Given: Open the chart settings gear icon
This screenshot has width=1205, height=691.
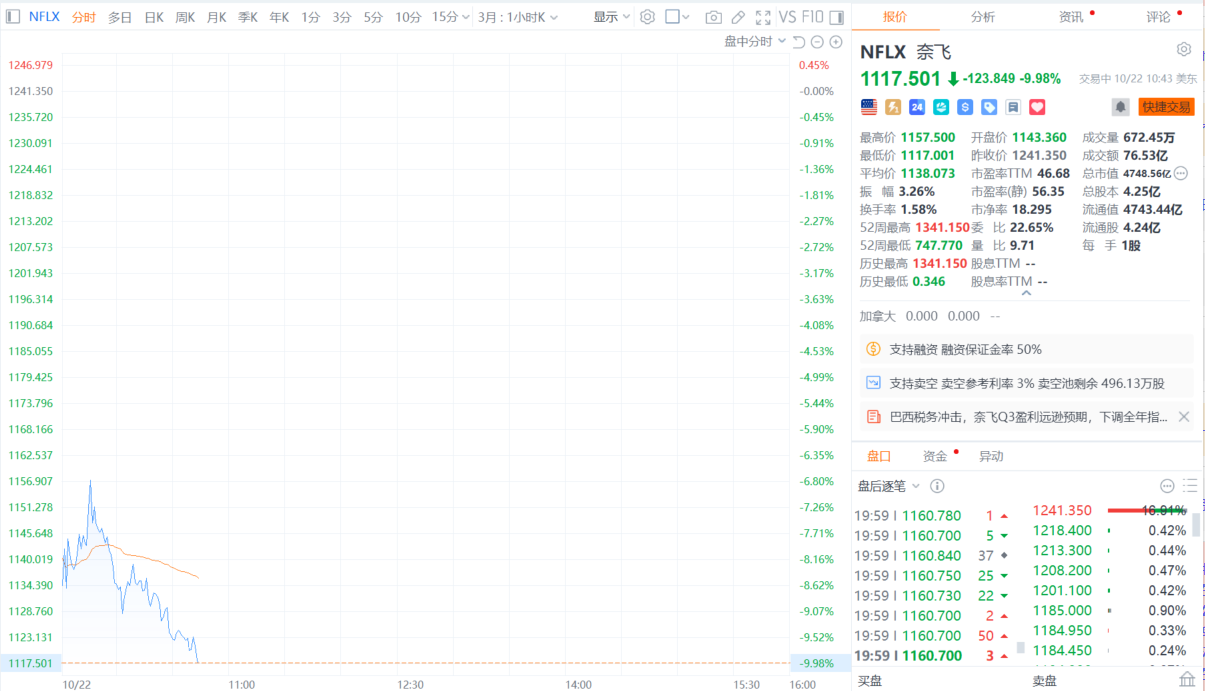Looking at the screenshot, I should pyautogui.click(x=647, y=17).
